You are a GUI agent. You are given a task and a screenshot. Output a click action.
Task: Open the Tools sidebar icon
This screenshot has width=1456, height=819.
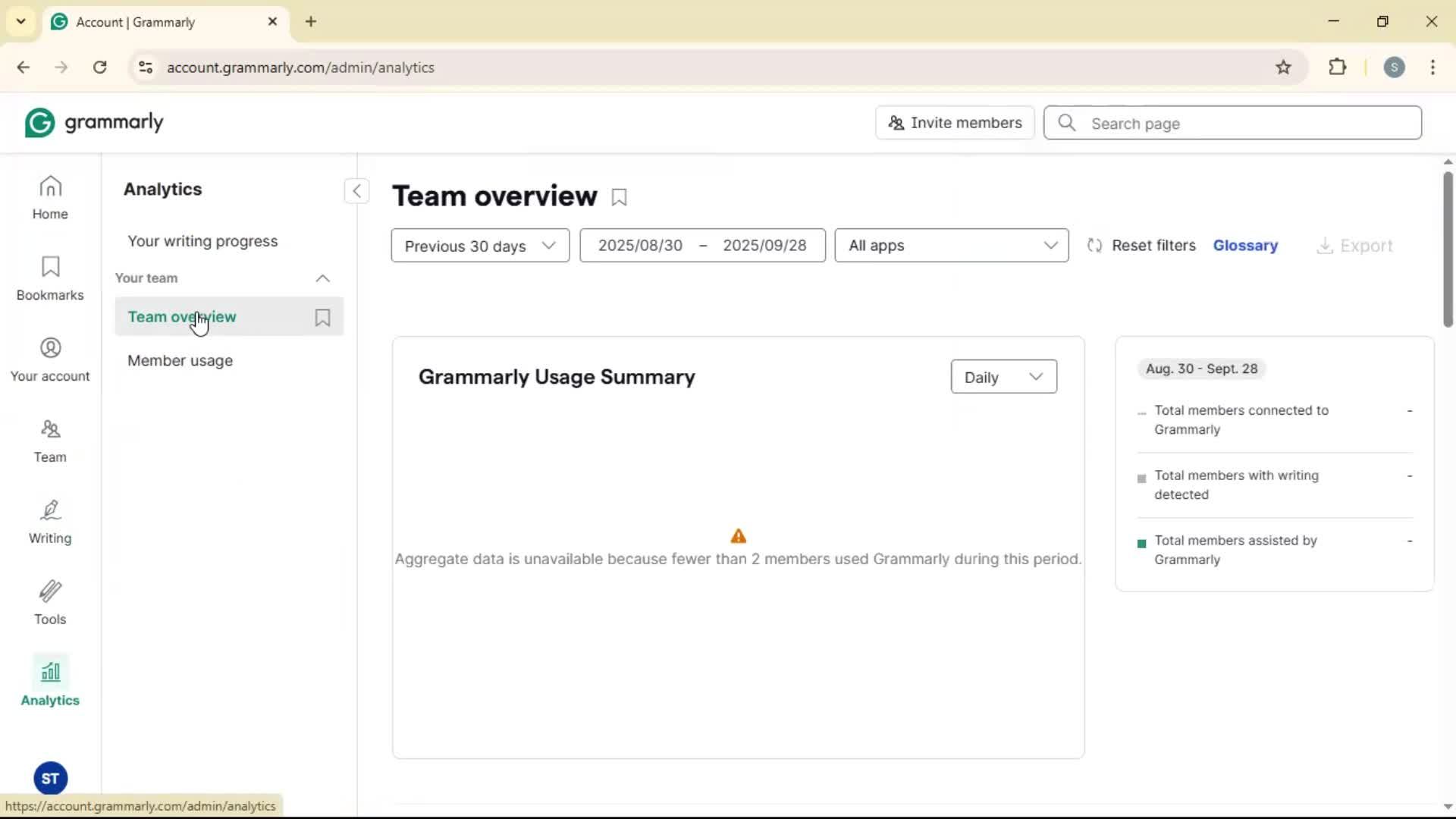point(50,603)
